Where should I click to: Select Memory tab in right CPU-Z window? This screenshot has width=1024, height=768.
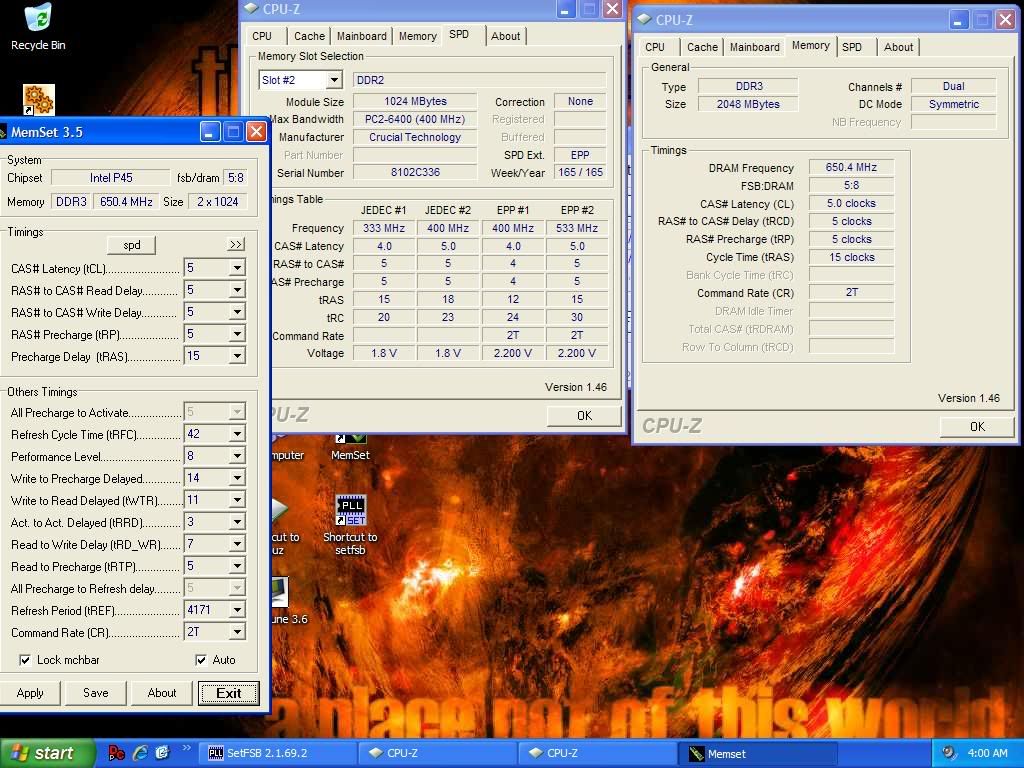tap(810, 46)
